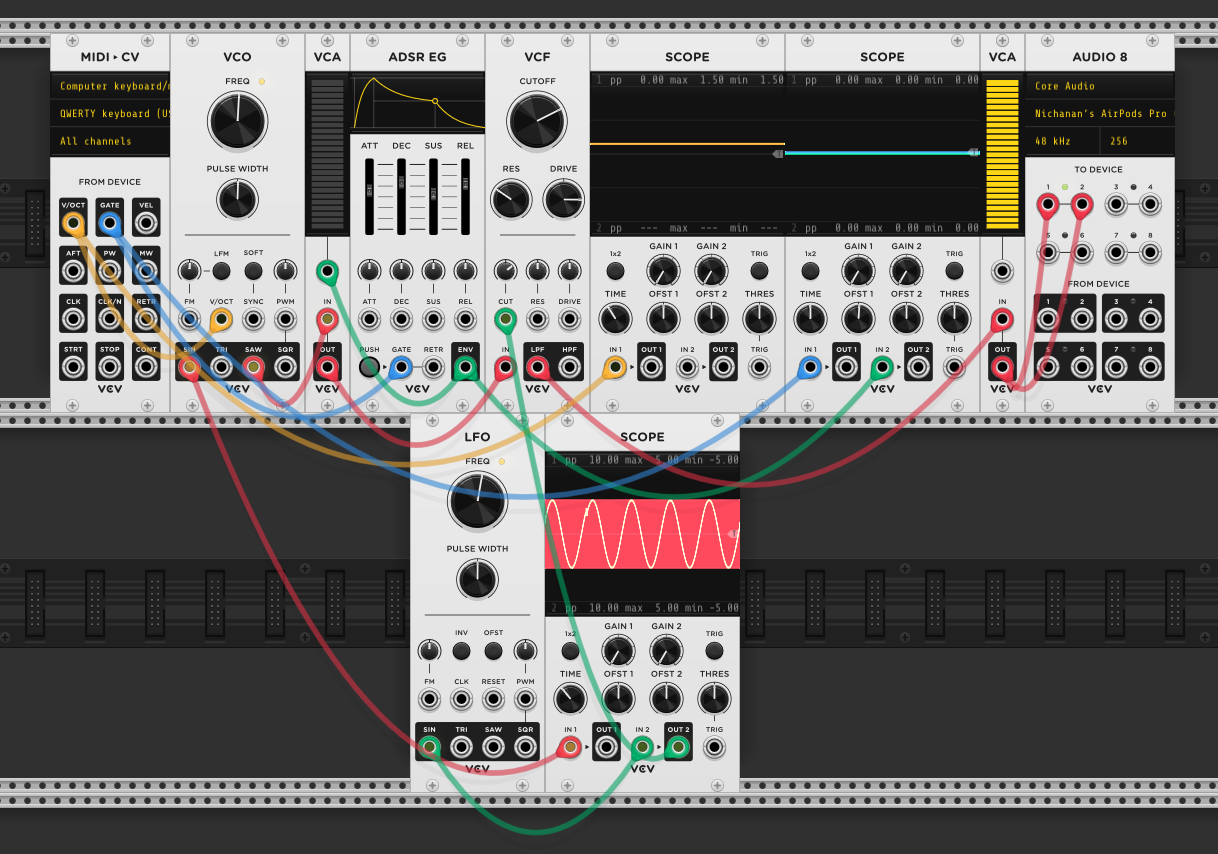Click the SQR output jack on the VCO
Screen dimensions: 1218x854
click(x=286, y=367)
